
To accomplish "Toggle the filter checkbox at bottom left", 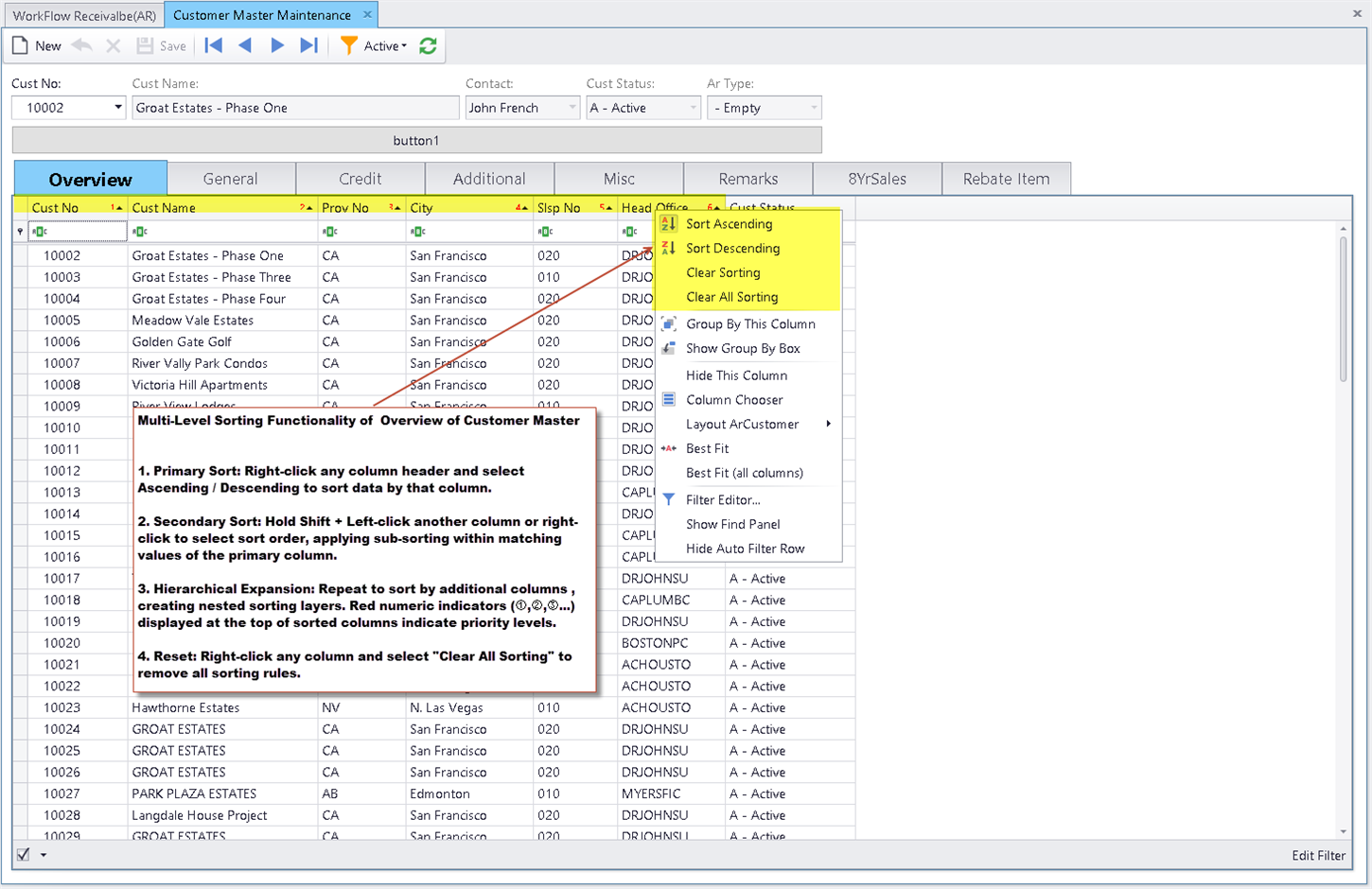I will pos(24,854).
